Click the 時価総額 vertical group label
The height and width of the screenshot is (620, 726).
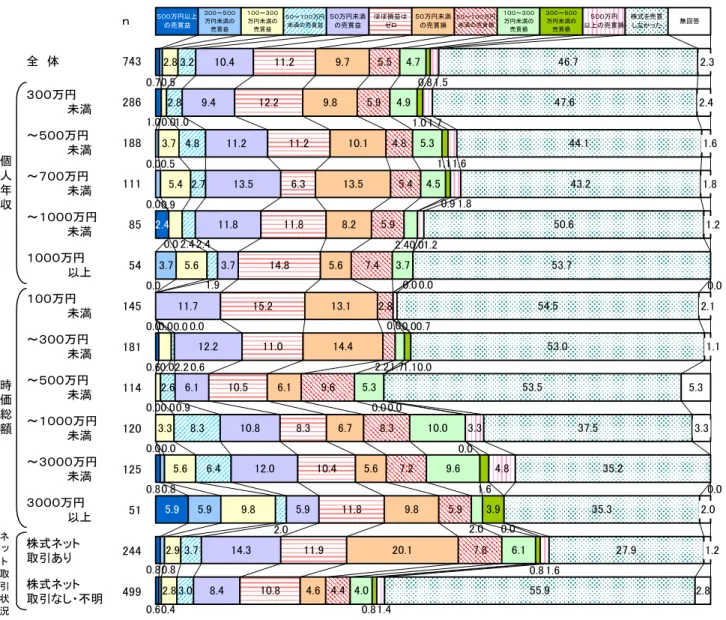tap(6, 407)
